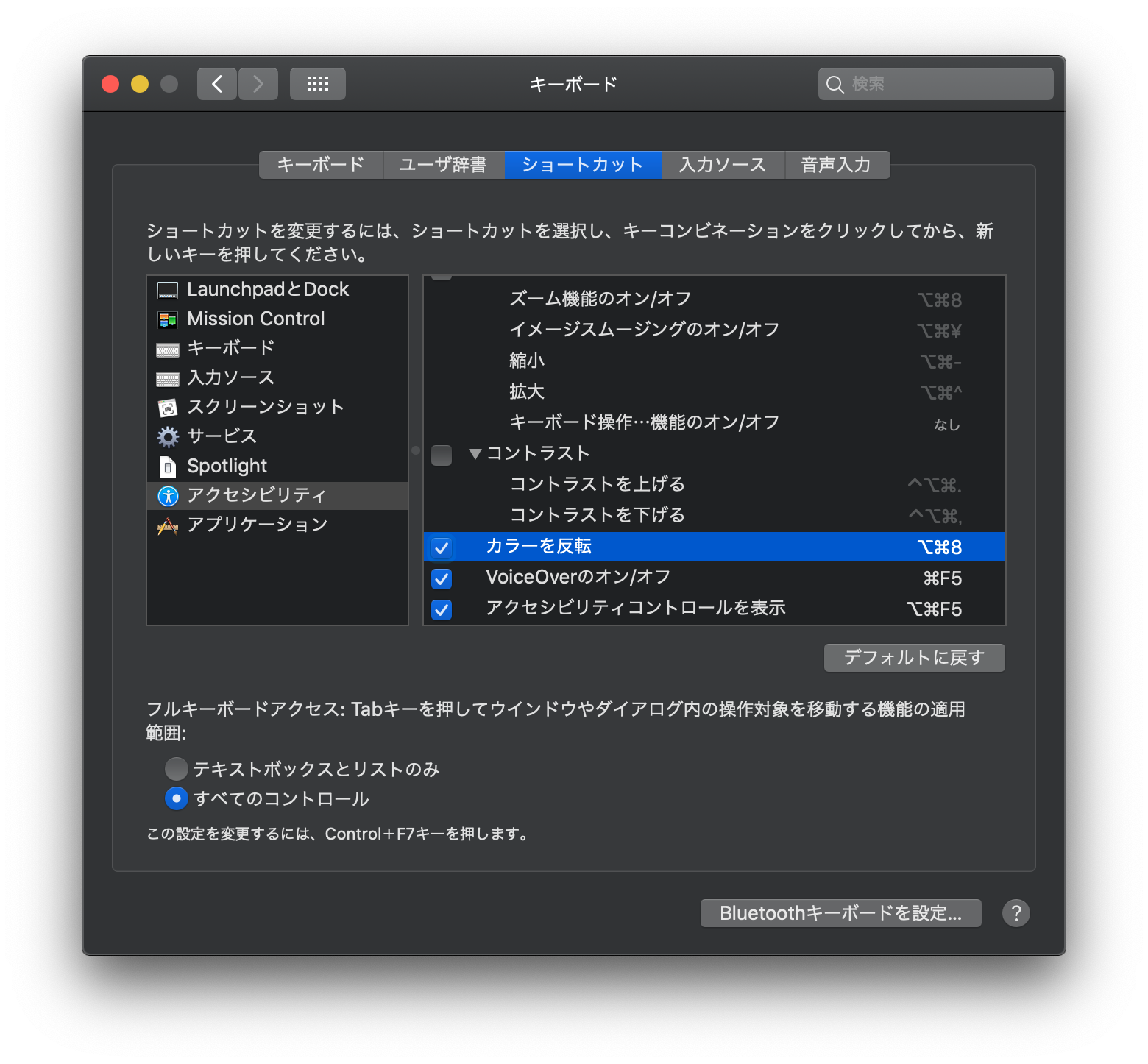Open the サービス shortcuts category
The height and width of the screenshot is (1064, 1148).
coord(221,436)
